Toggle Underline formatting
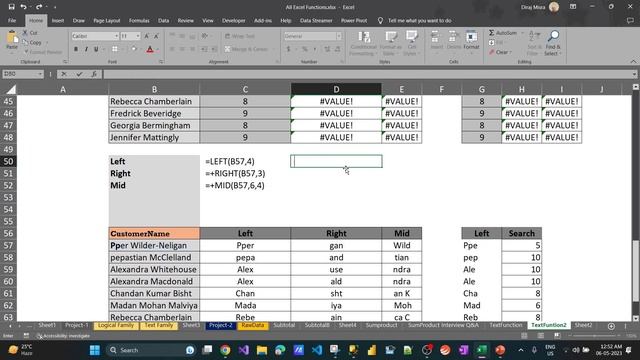 pos(96,49)
